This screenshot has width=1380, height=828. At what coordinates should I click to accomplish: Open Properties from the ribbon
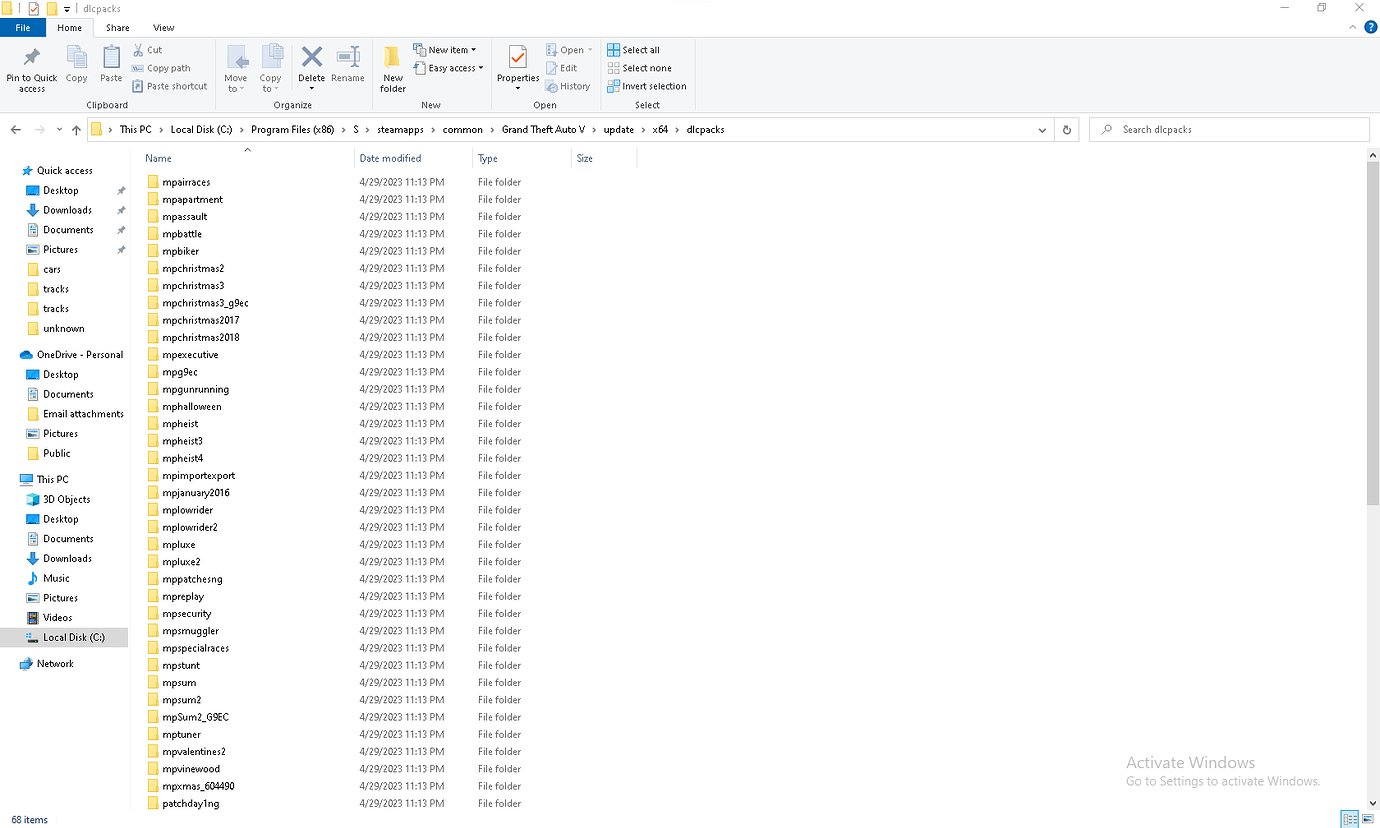point(518,66)
